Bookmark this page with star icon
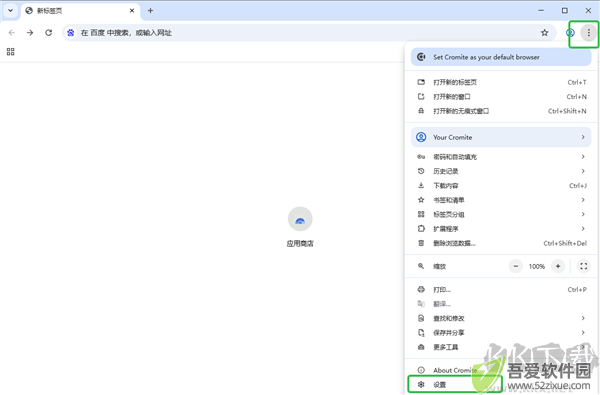The height and width of the screenshot is (395, 600). 545,33
